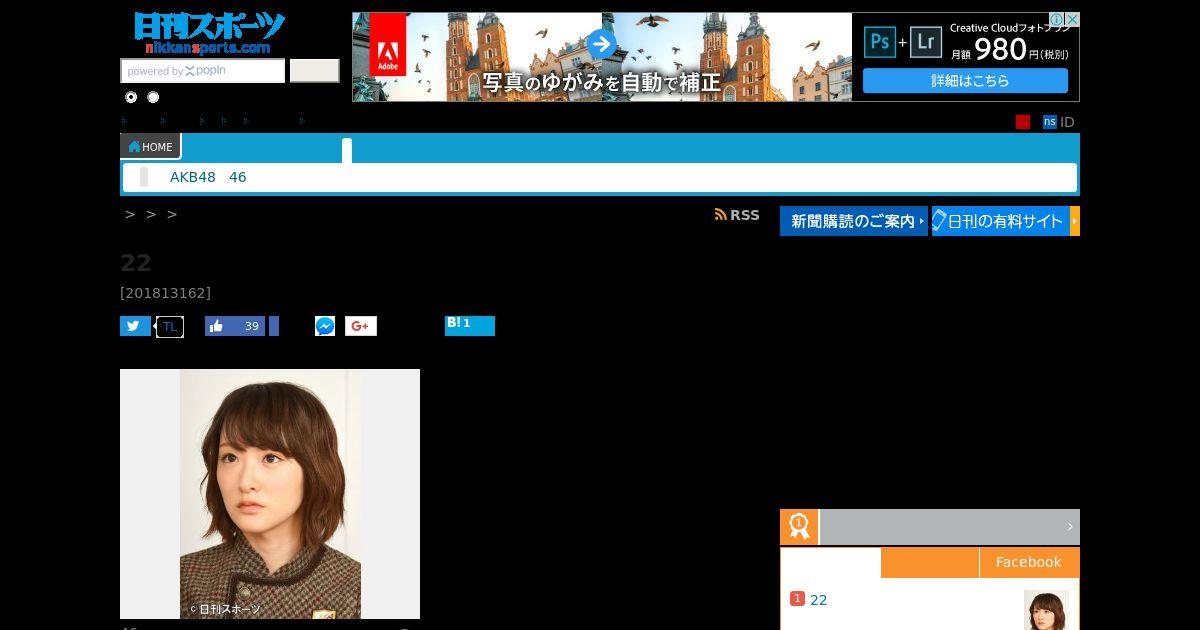Open the rank 1 article thumbnail
The image size is (1200, 630).
click(x=1046, y=610)
